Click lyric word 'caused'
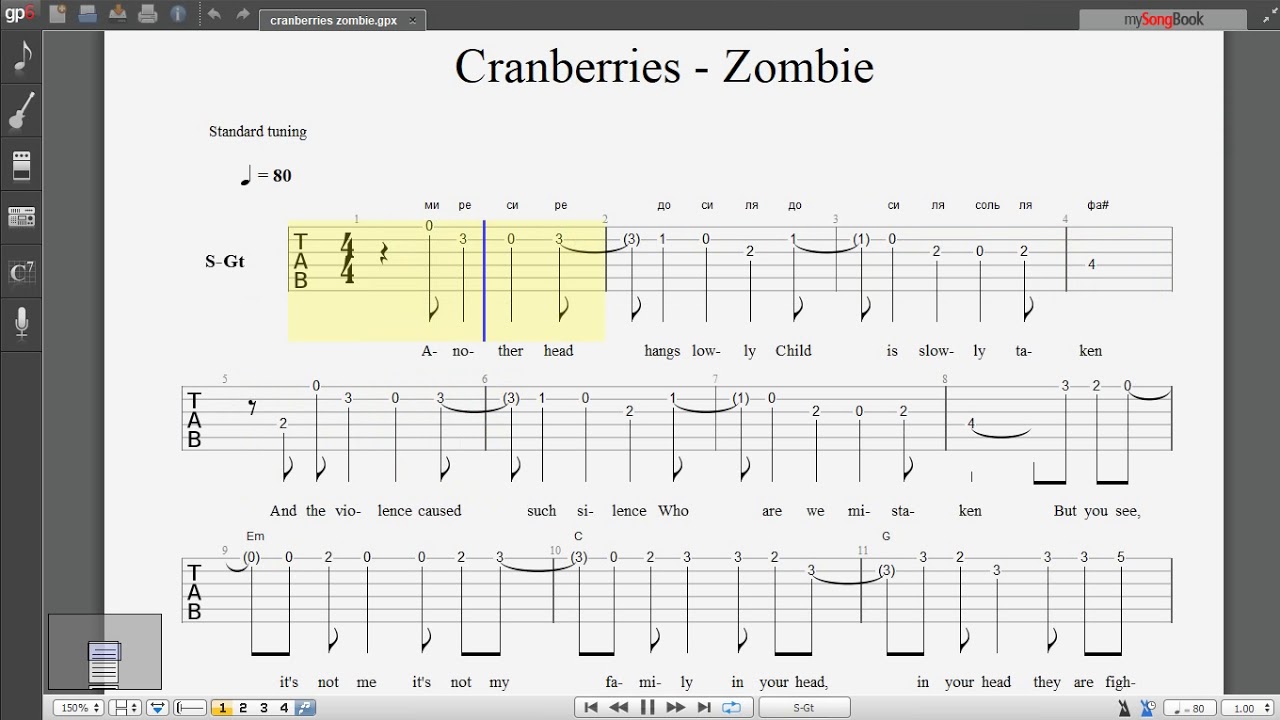This screenshot has width=1280, height=720. [439, 511]
